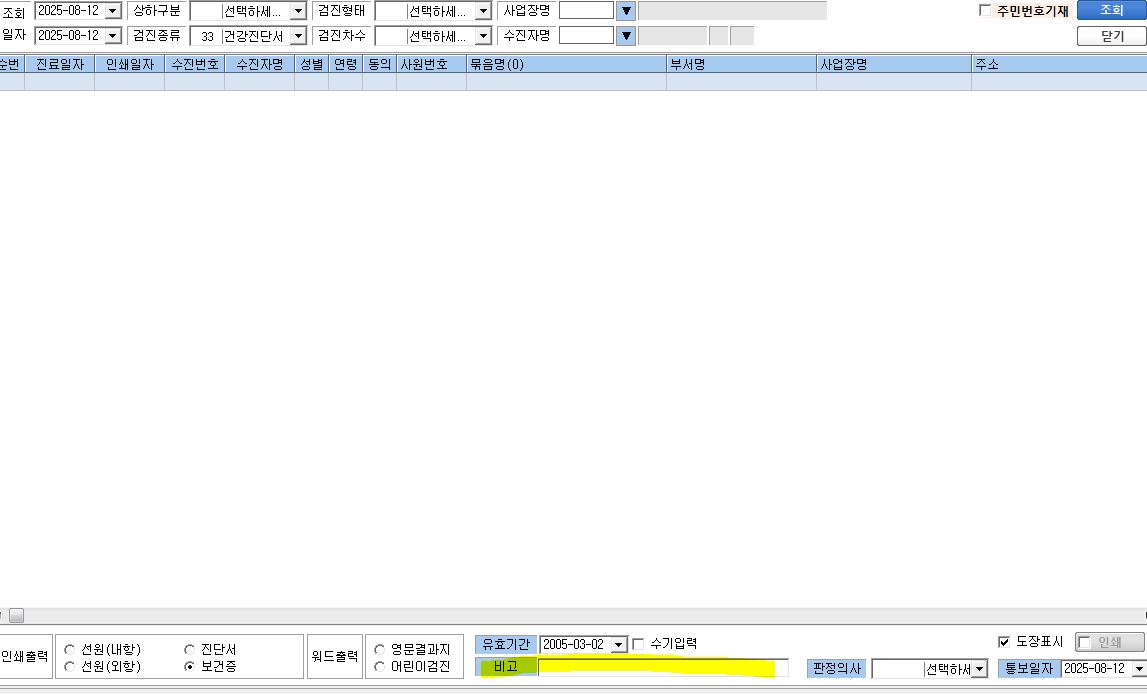Open the 수진자명 lookup arrow button
The image size is (1147, 694).
626,36
